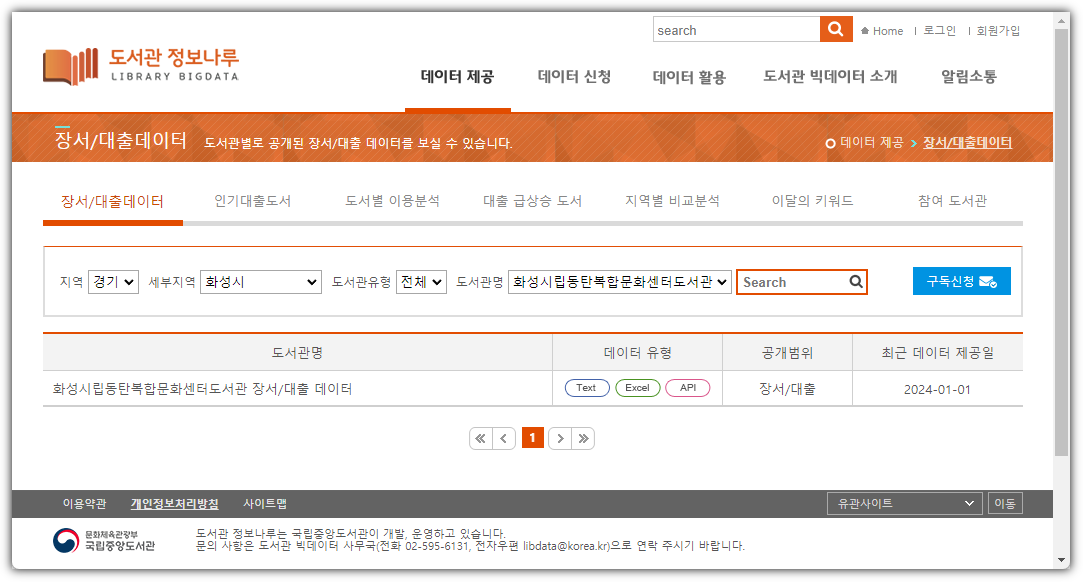This screenshot has width=1083, height=582.
Task: Open the 데이터 제공 main menu
Action: 457,77
